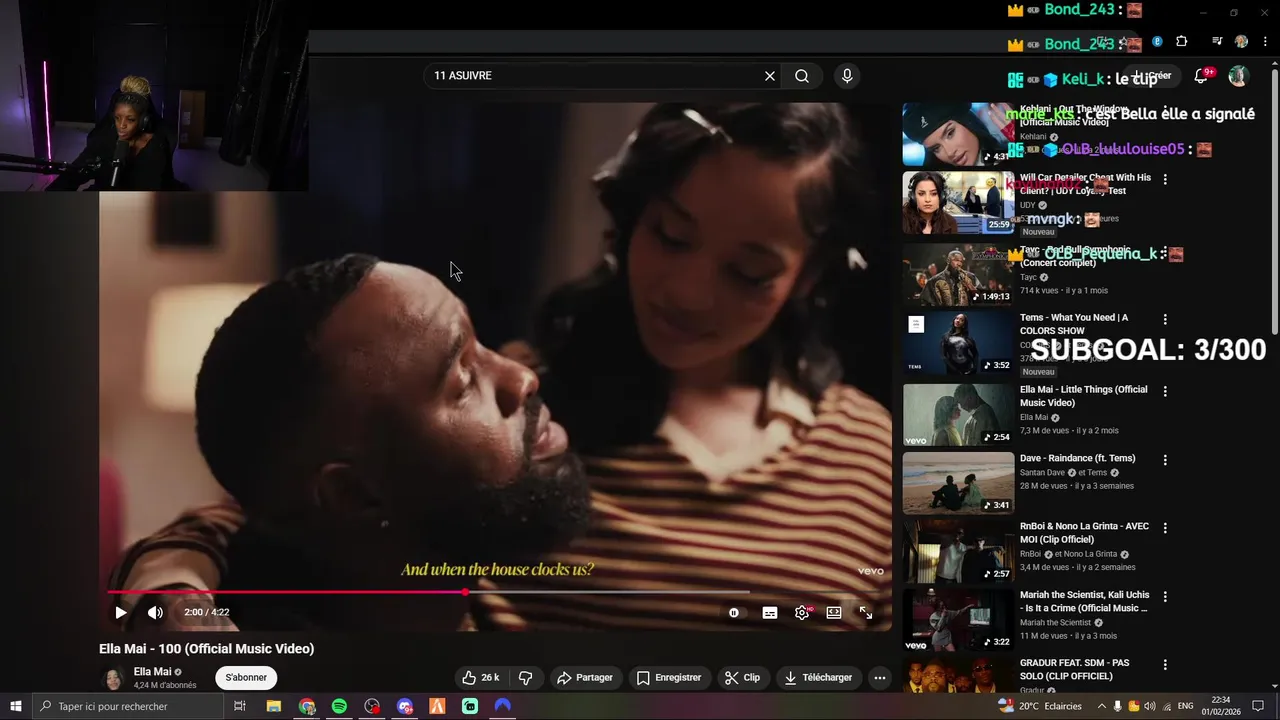Open Ella Mai Little Things video title
Image resolution: width=1280 pixels, height=720 pixels.
[1083, 396]
